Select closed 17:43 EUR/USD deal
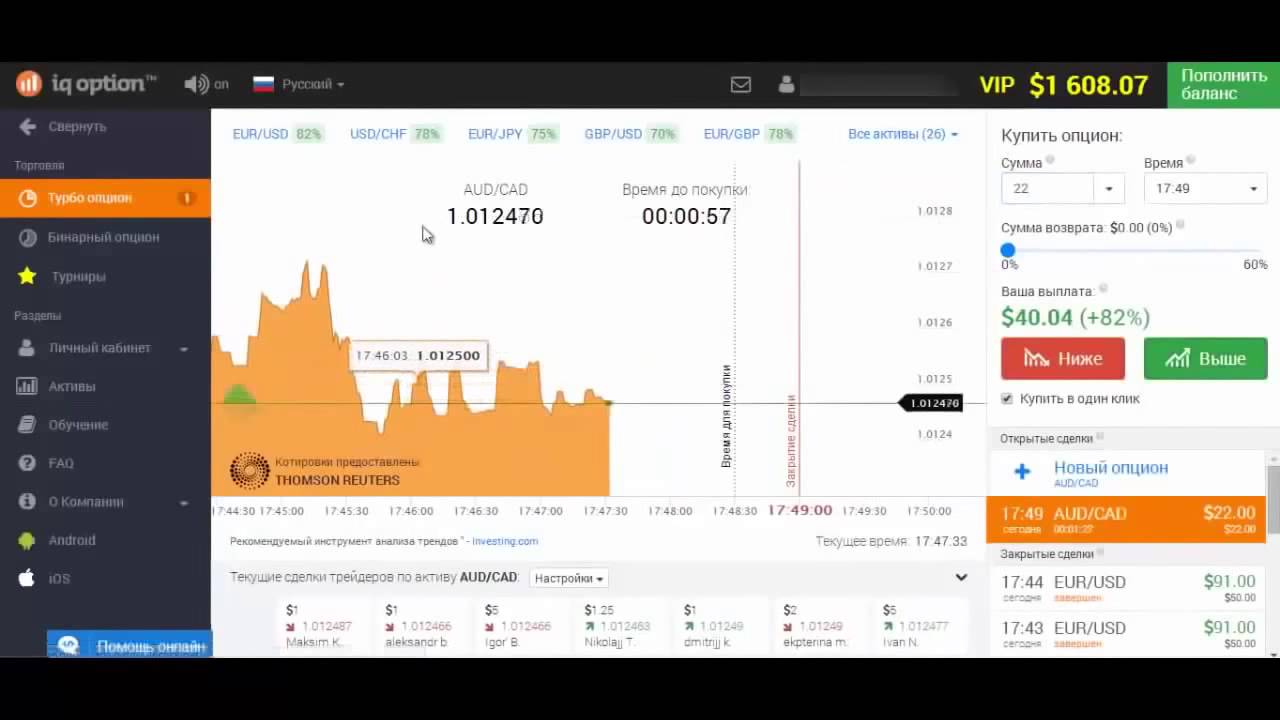Screen dimensions: 1280x720 coord(1126,634)
